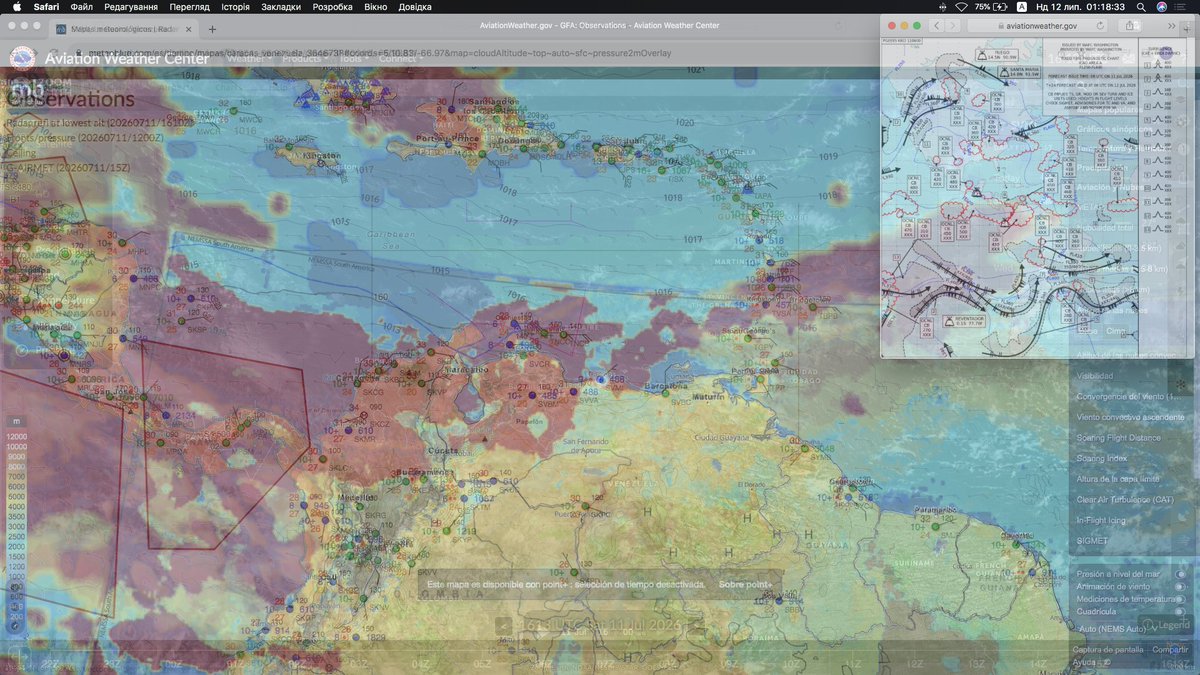The width and height of the screenshot is (1200, 675).
Task: Go forward in the small Safari window
Action: pos(953,25)
